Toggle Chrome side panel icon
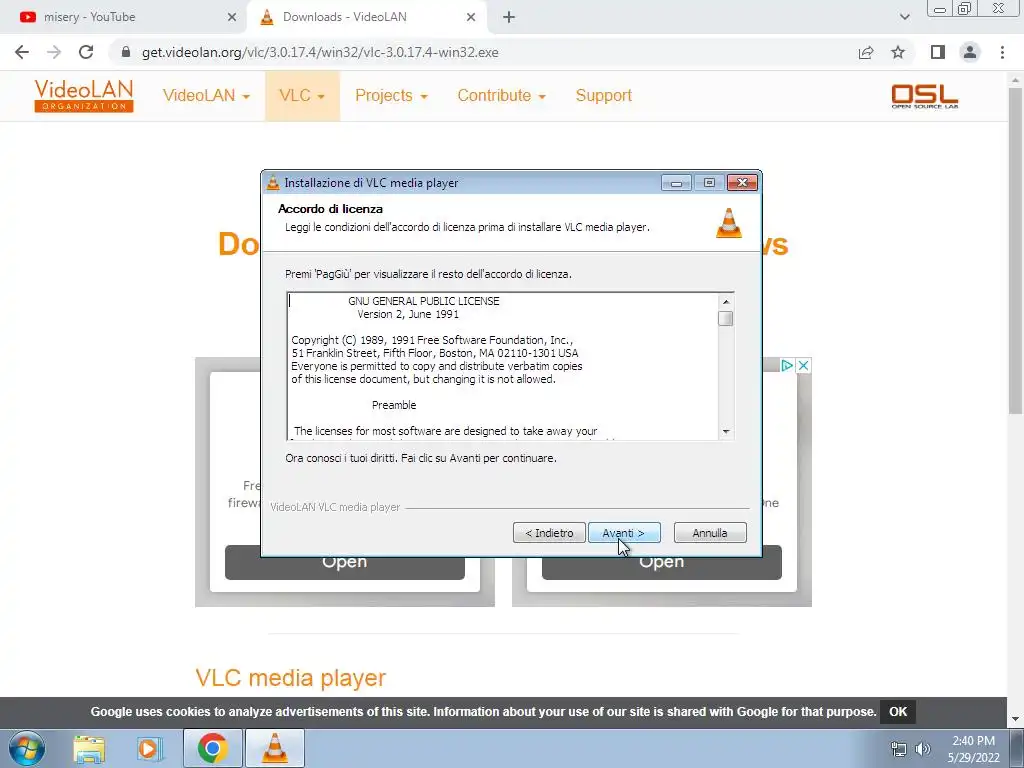The width and height of the screenshot is (1024, 768). coord(938,52)
